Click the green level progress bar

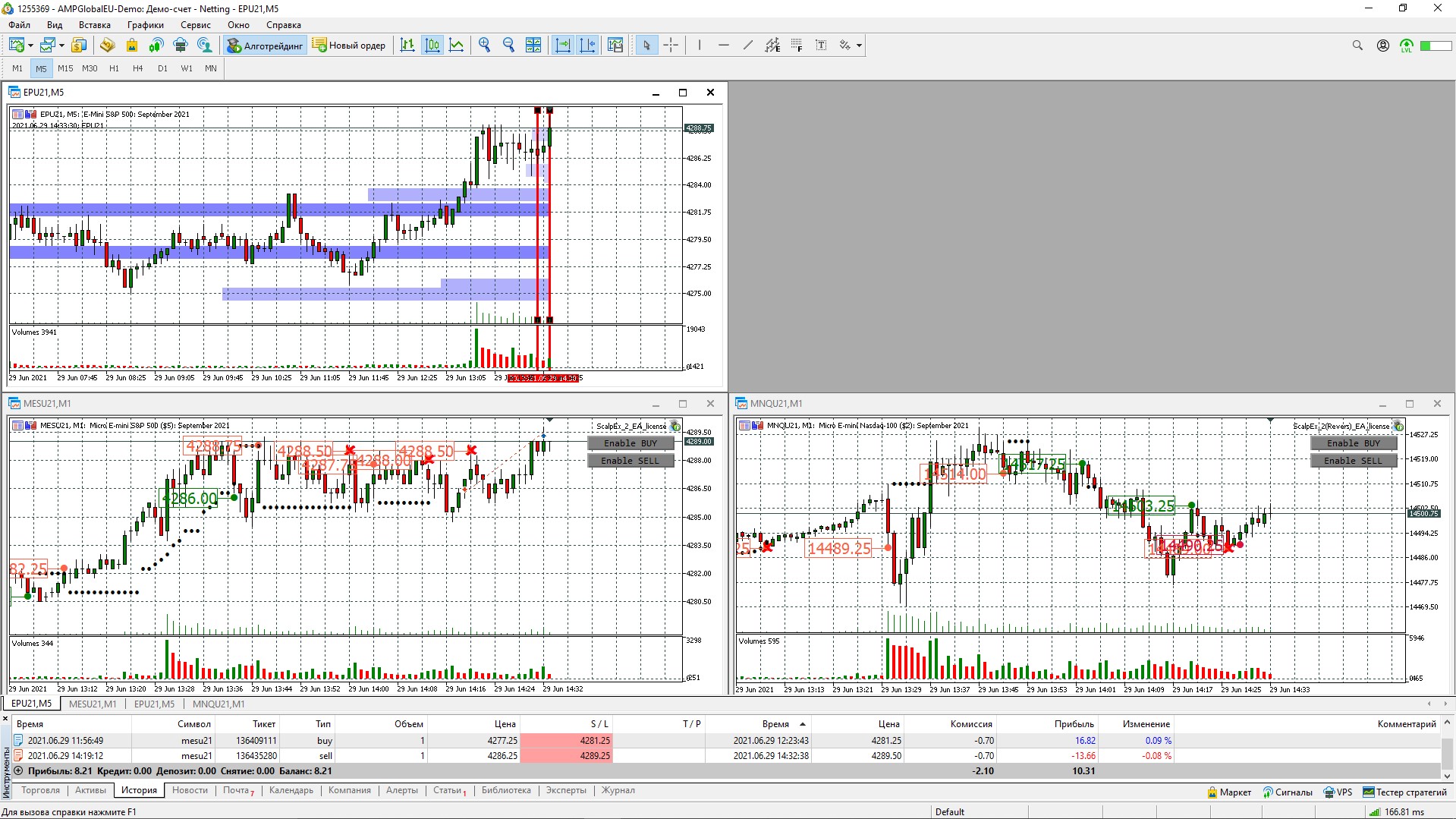(1436, 46)
